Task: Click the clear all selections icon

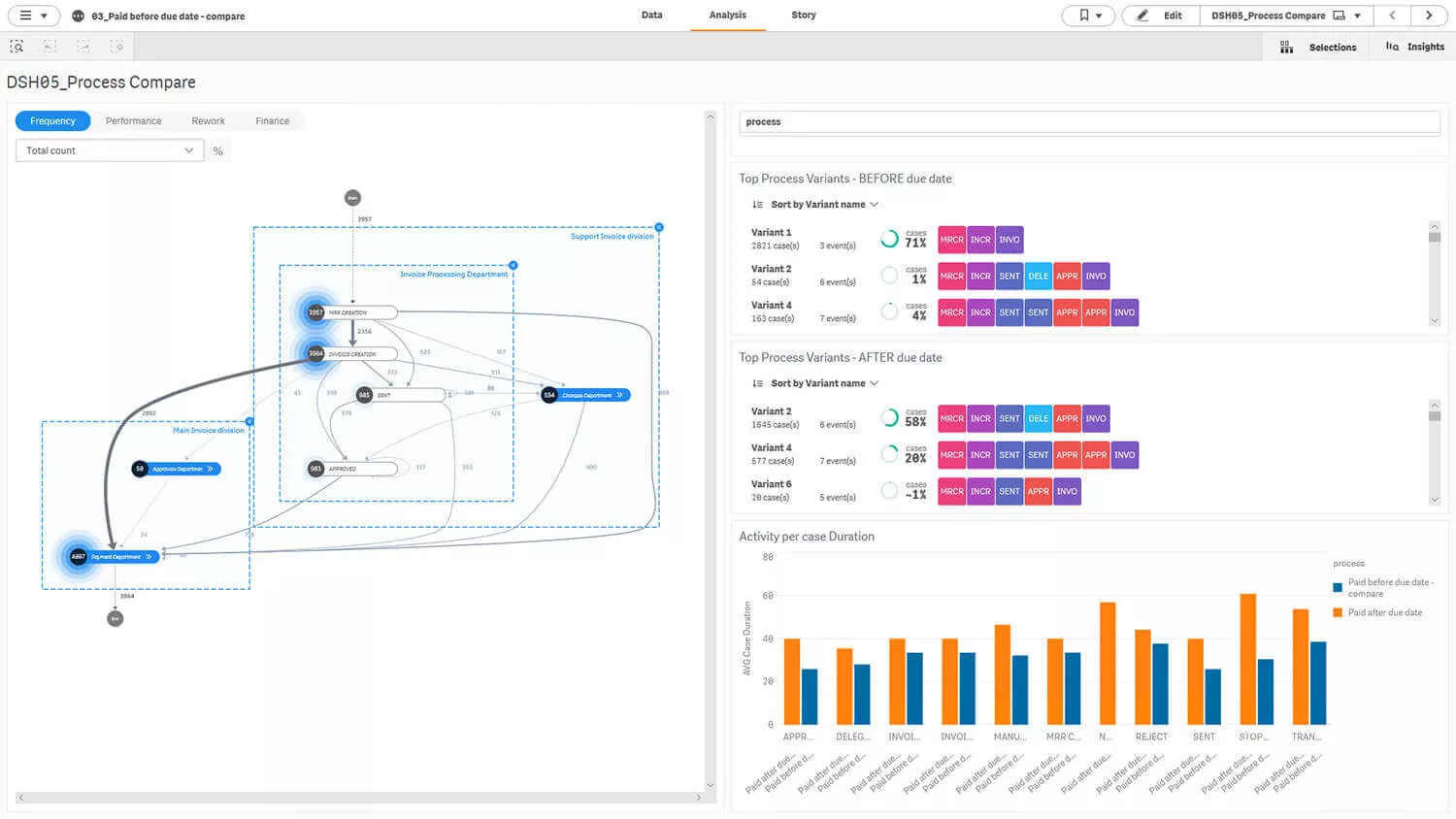Action: coord(116,47)
